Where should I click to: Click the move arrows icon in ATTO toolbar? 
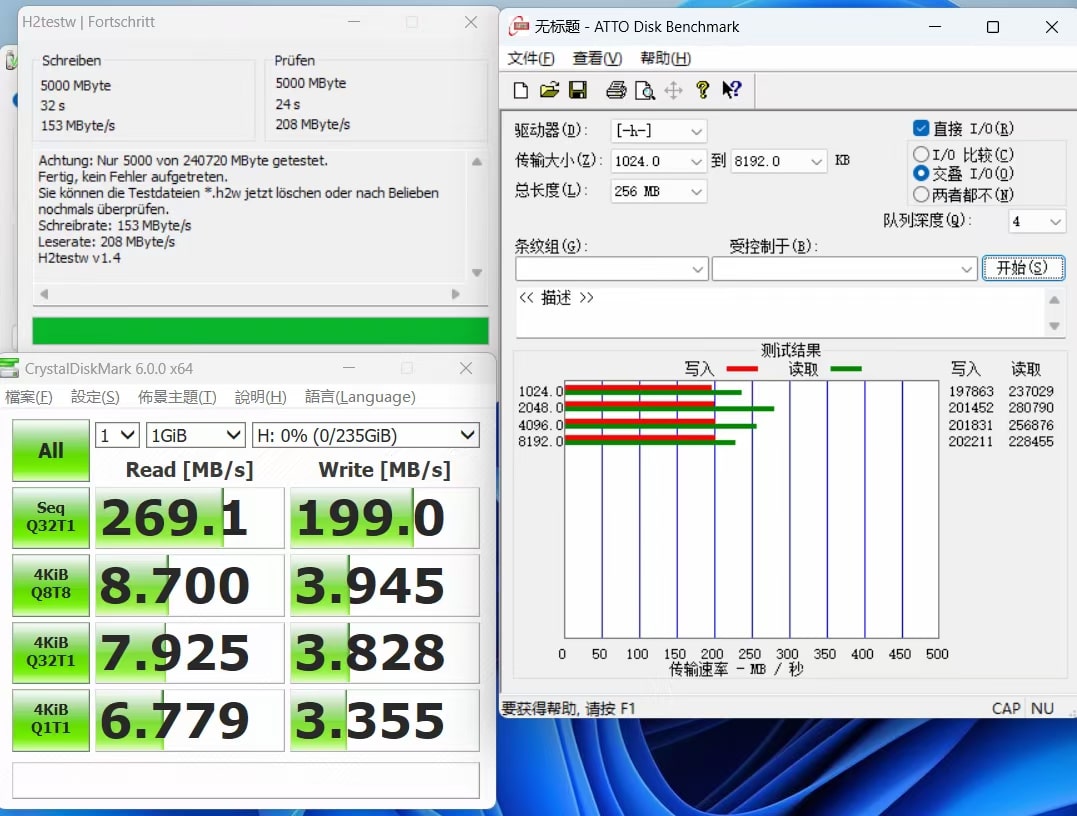[673, 90]
